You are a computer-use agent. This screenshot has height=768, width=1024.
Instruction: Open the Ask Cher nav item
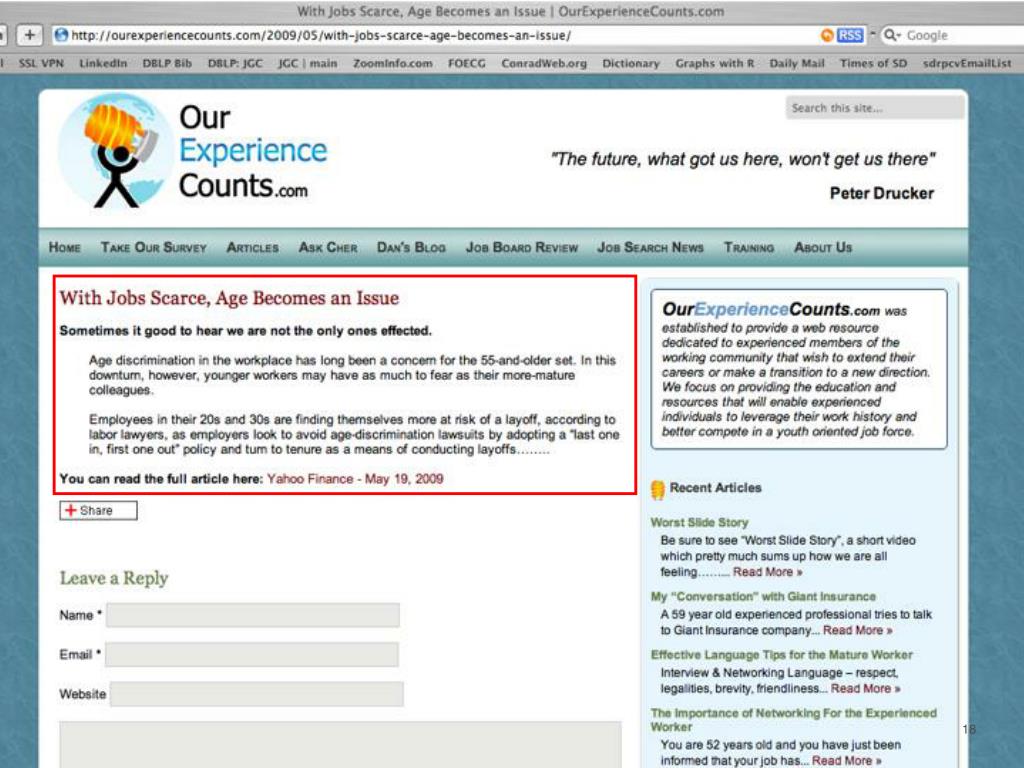(328, 248)
